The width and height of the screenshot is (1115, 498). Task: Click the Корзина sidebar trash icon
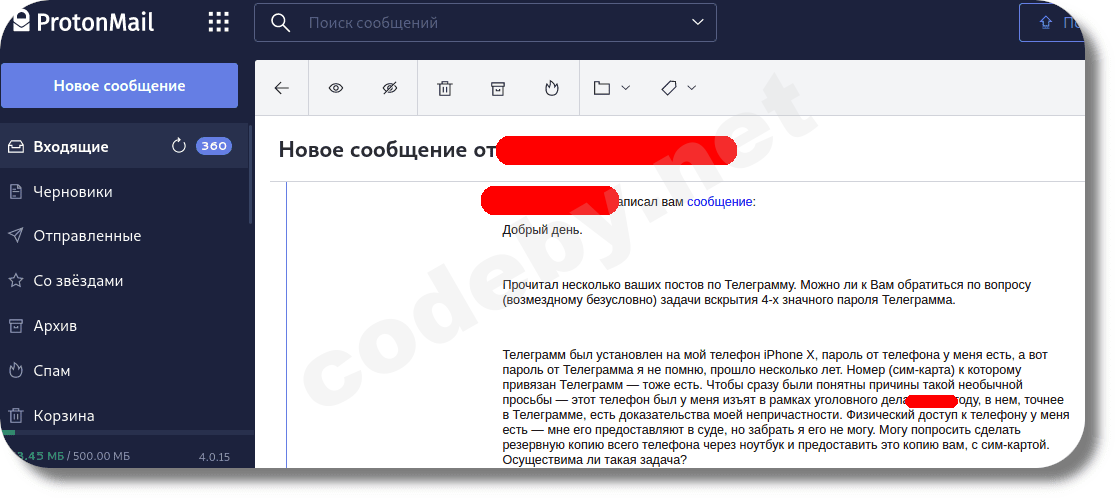(x=16, y=415)
